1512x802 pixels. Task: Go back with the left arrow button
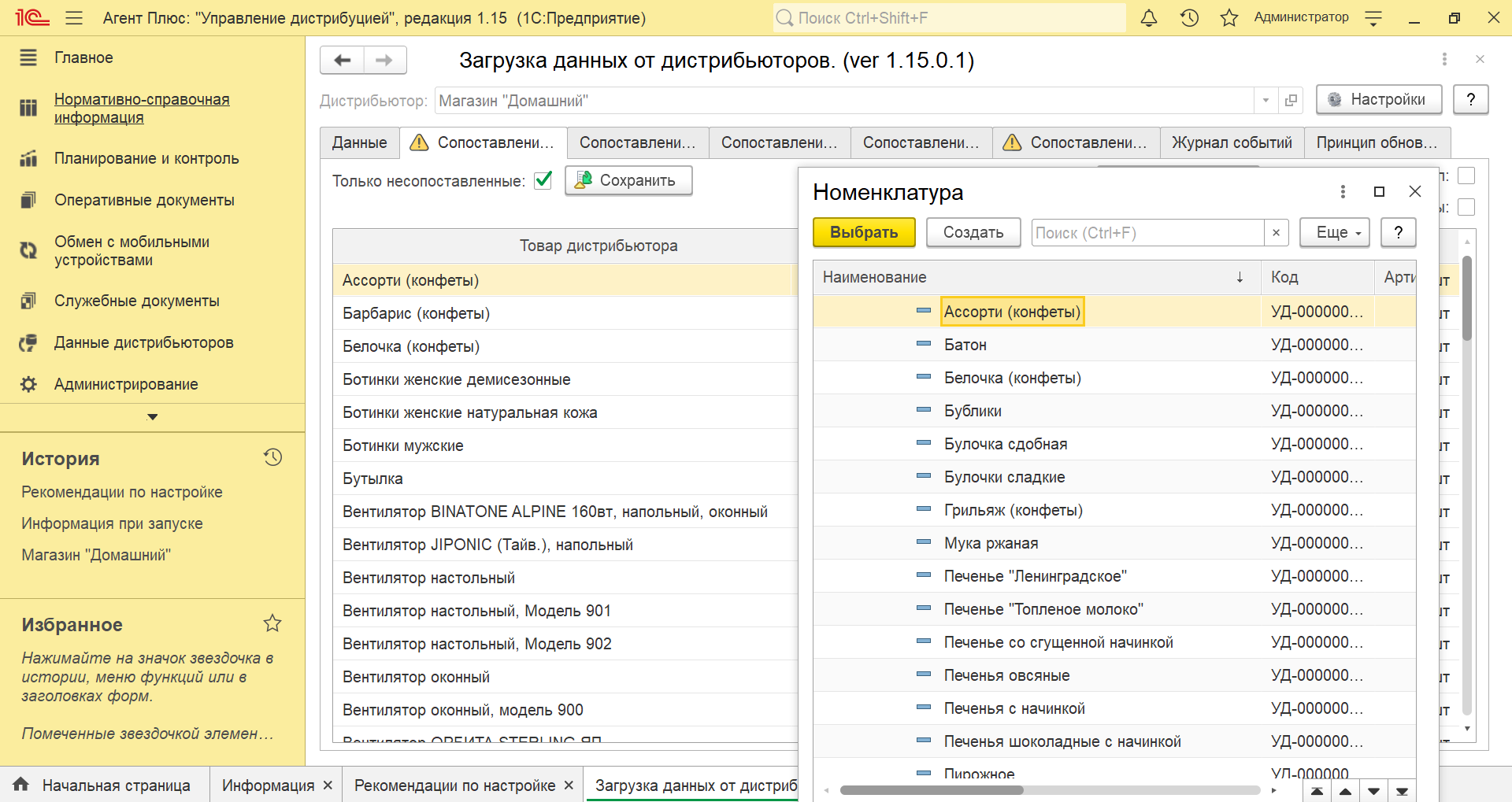point(342,61)
